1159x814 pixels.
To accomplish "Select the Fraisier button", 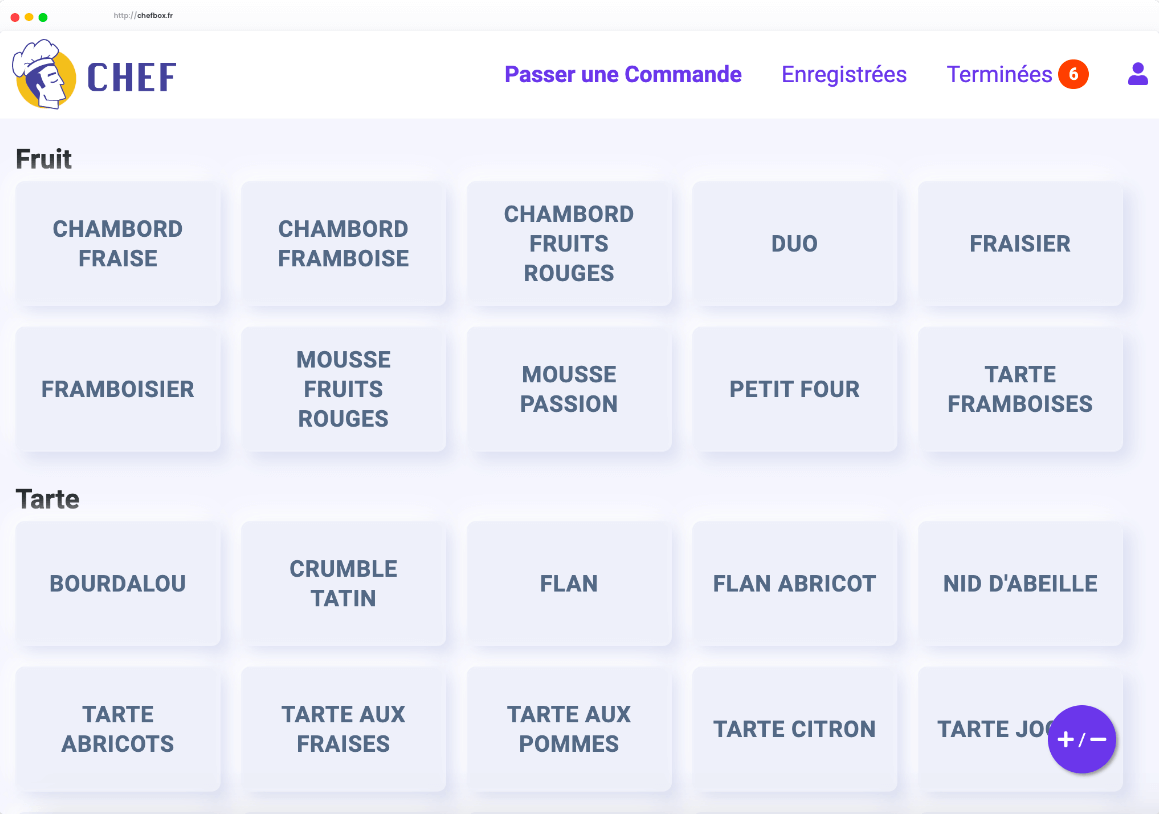I will pyautogui.click(x=1020, y=244).
